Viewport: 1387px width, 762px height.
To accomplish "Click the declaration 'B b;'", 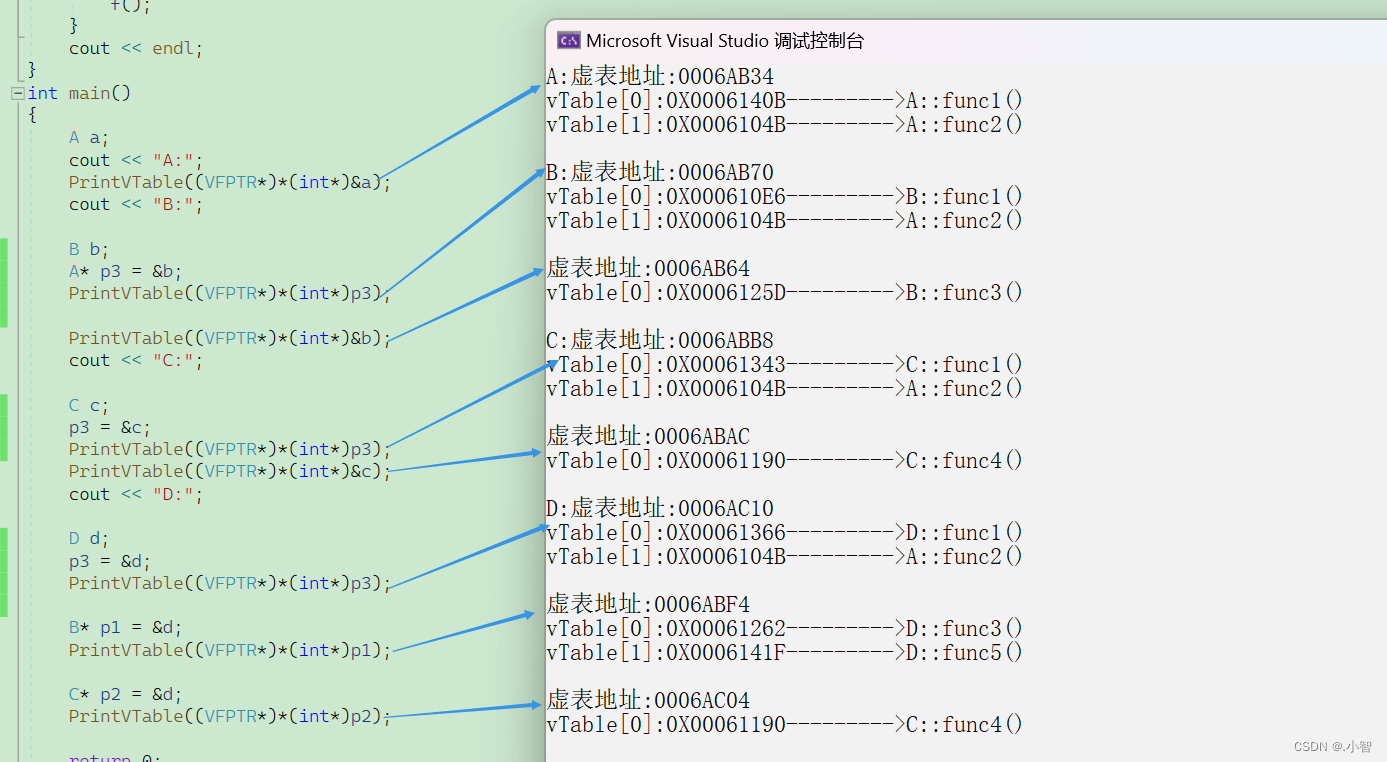I will pos(88,249).
